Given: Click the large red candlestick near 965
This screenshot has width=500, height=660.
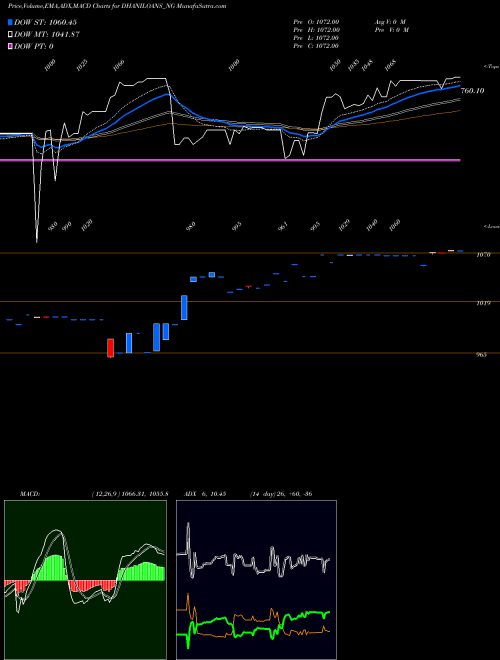Looking at the screenshot, I should (111, 348).
